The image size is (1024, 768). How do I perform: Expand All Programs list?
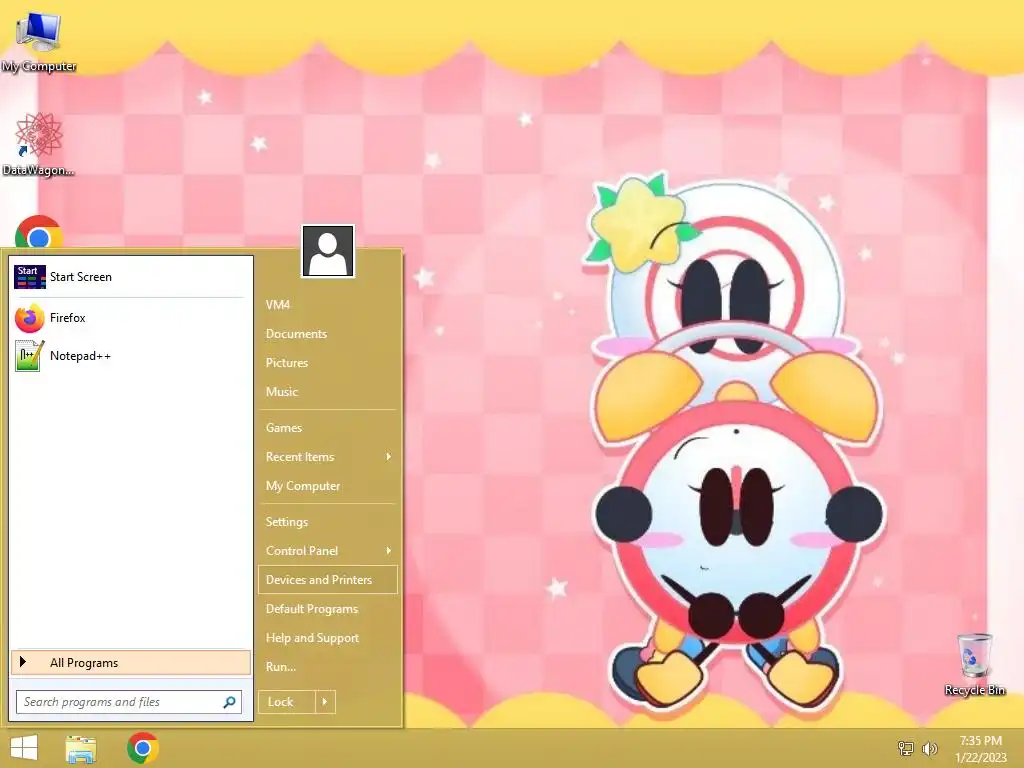(131, 662)
